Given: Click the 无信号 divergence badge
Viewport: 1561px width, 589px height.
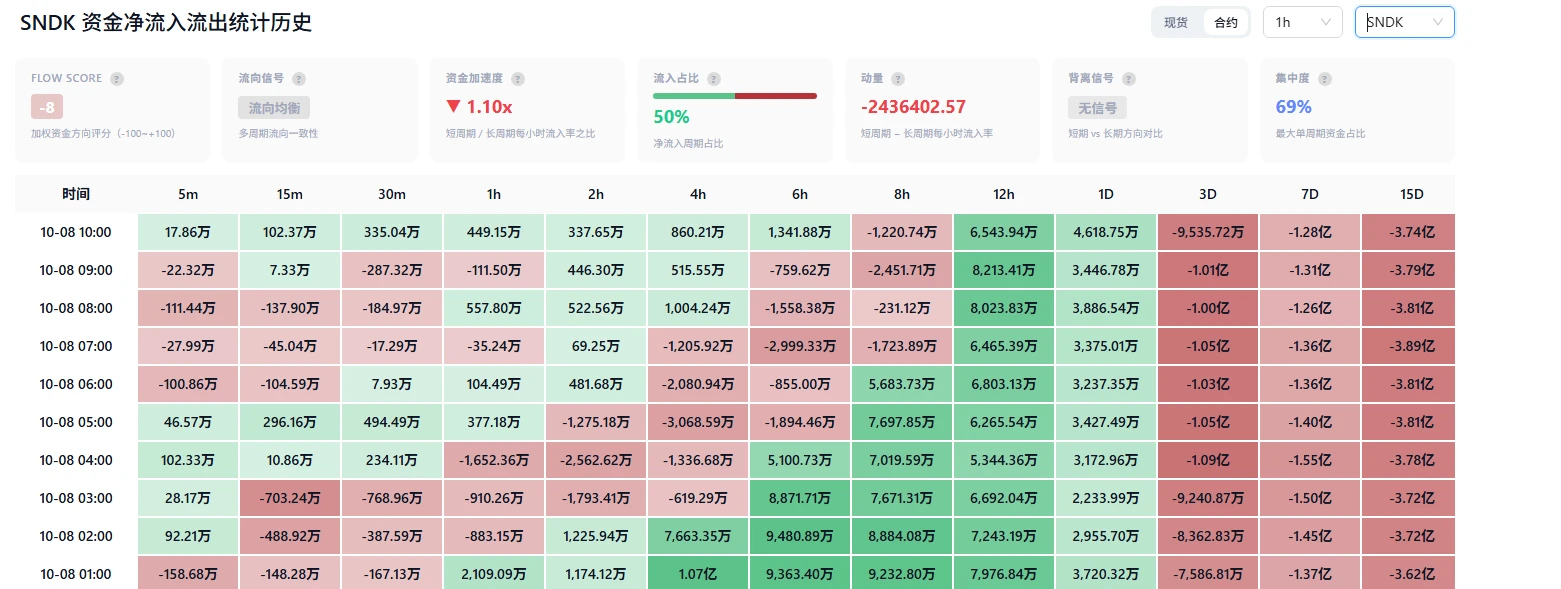Looking at the screenshot, I should point(1097,107).
